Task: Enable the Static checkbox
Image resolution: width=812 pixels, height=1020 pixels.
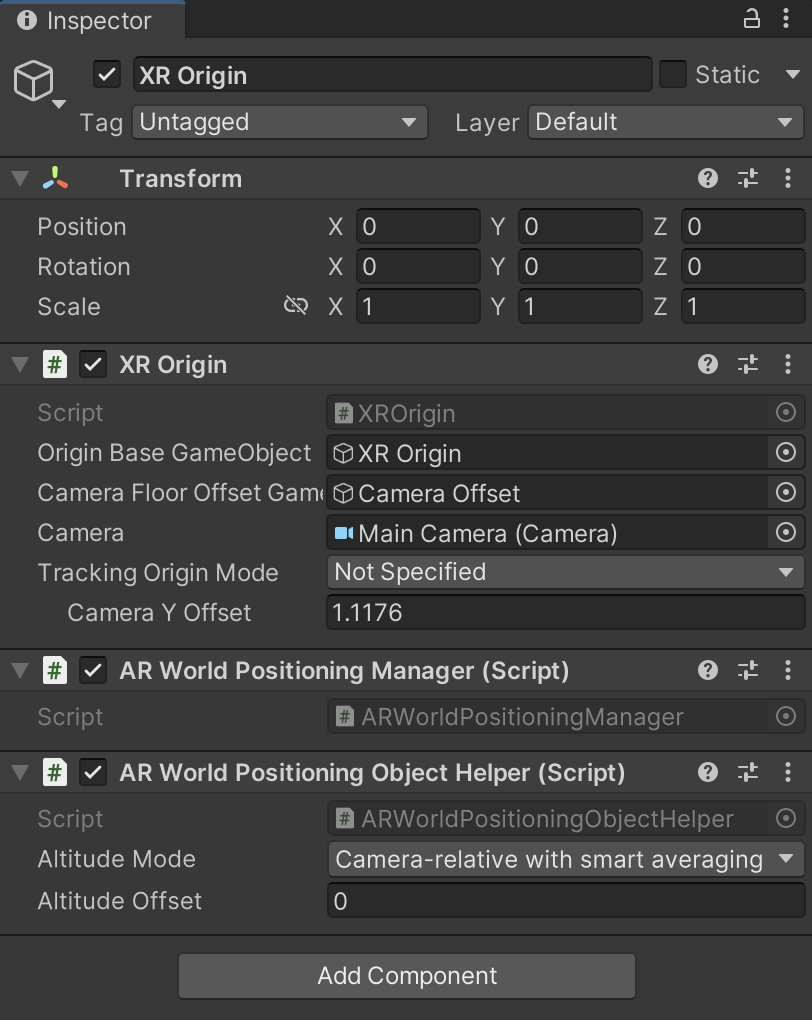Action: click(x=671, y=74)
